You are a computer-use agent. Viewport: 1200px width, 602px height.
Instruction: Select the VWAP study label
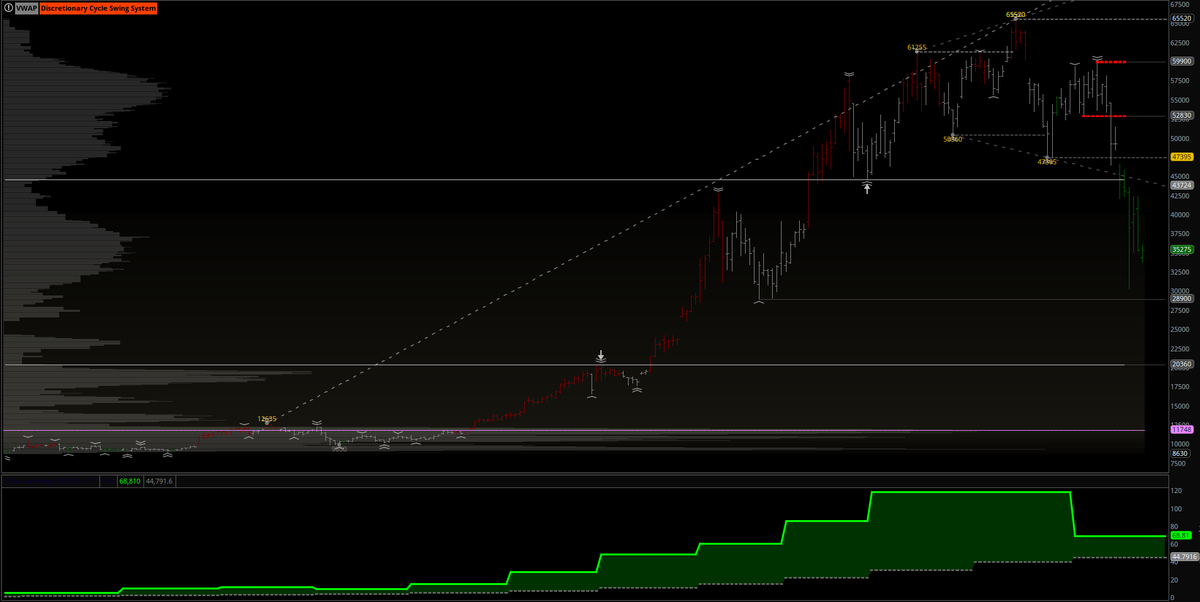[x=26, y=7]
